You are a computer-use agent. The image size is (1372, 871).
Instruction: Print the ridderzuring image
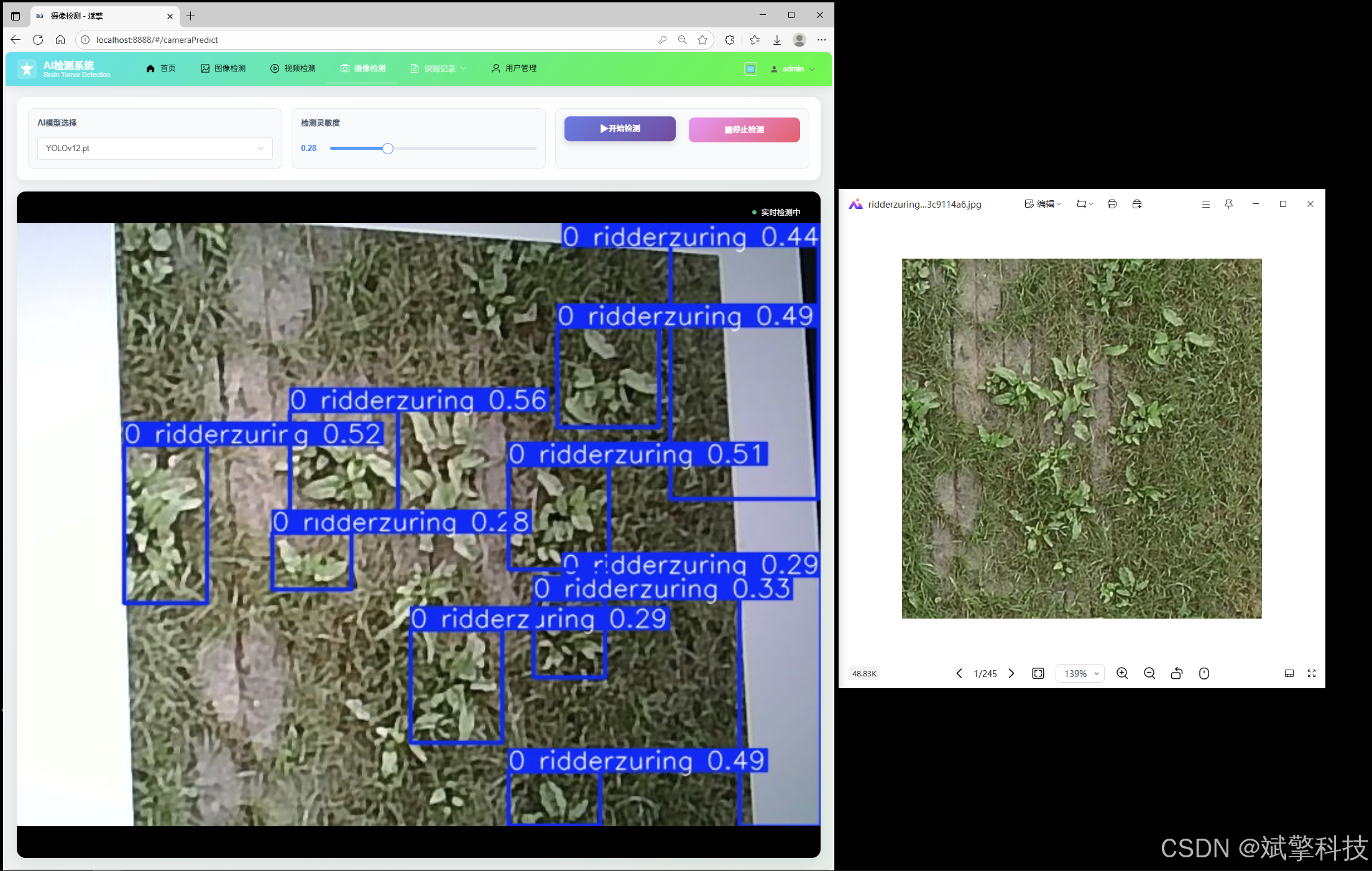pos(1112,204)
